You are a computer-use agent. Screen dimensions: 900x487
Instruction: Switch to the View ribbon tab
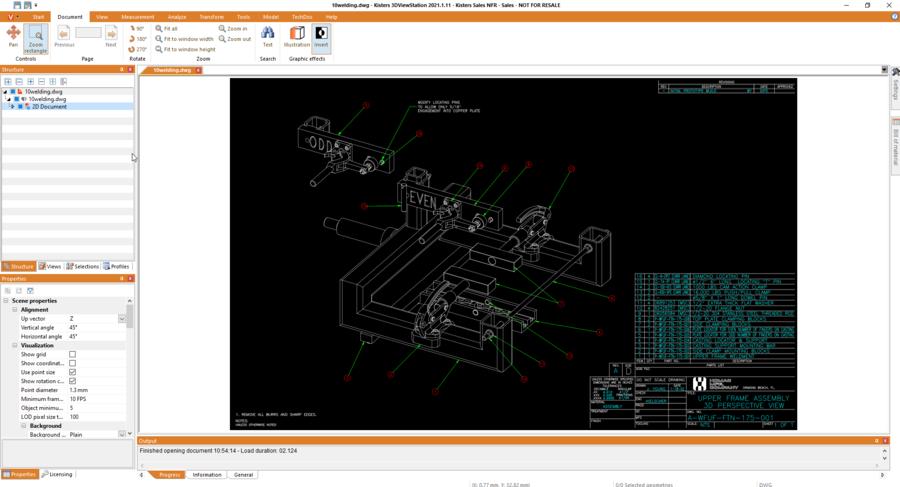(x=102, y=17)
